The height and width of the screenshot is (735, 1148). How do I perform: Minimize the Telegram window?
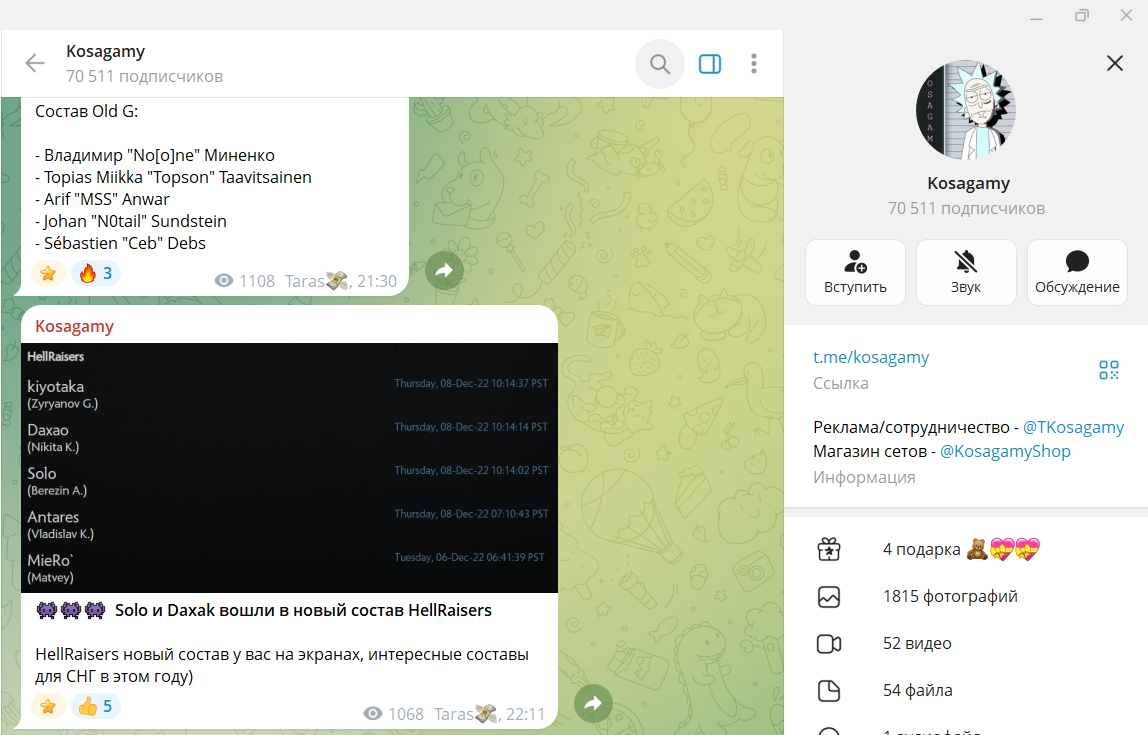(x=1036, y=16)
